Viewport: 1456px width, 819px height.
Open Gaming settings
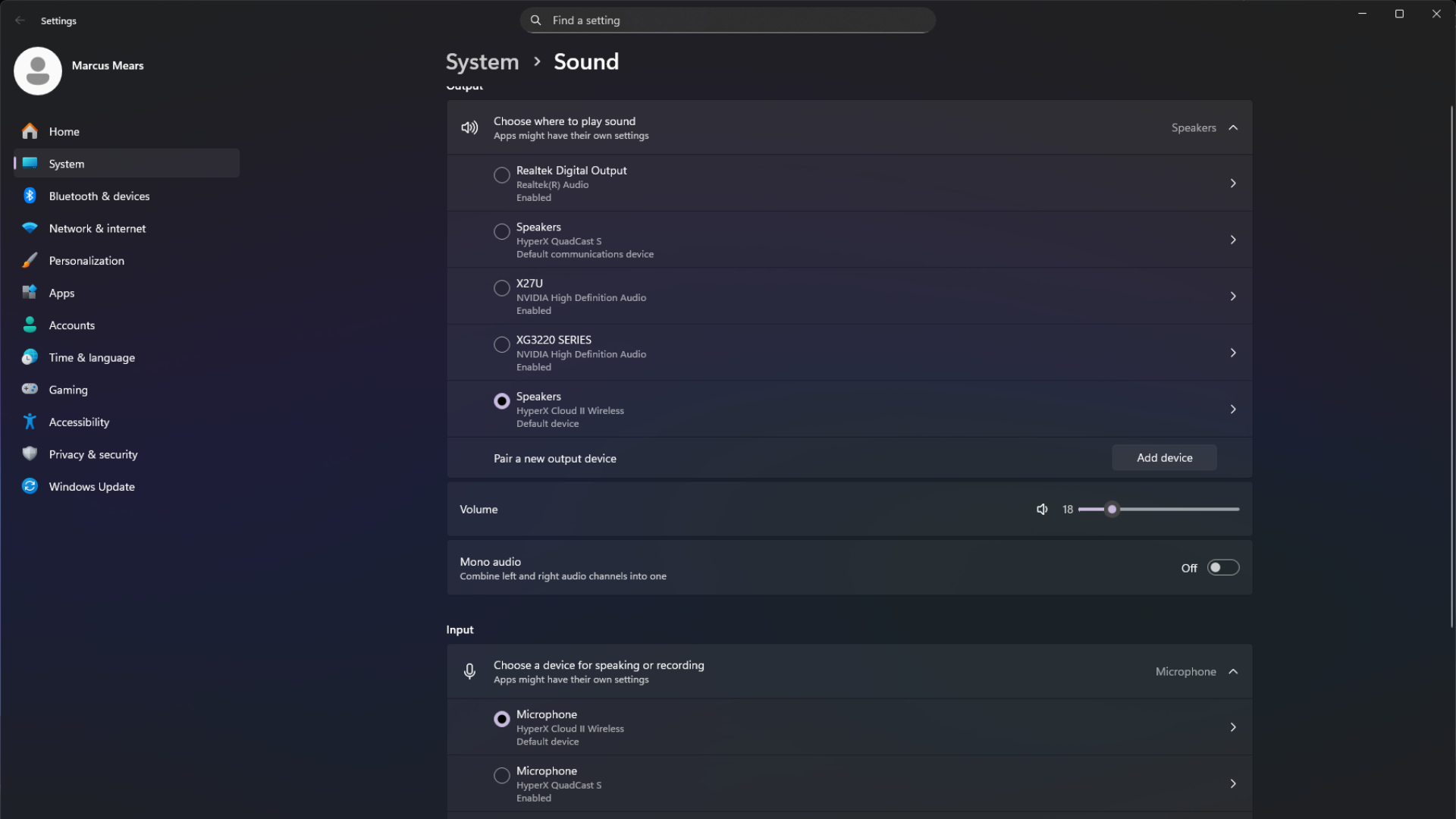[68, 389]
